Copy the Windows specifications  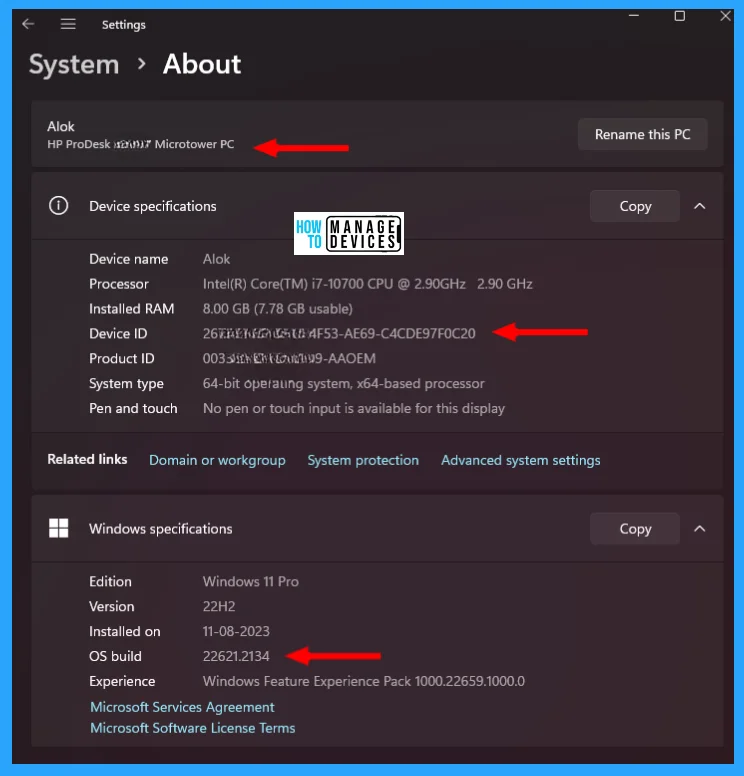tap(635, 529)
